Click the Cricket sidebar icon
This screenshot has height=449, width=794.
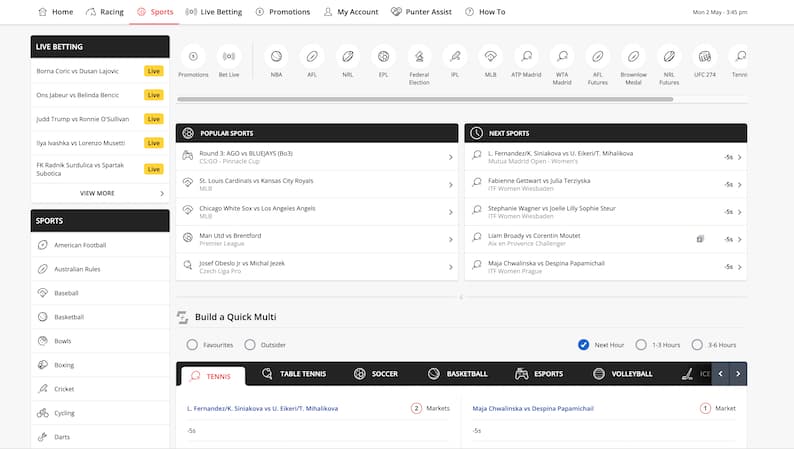[x=43, y=389]
